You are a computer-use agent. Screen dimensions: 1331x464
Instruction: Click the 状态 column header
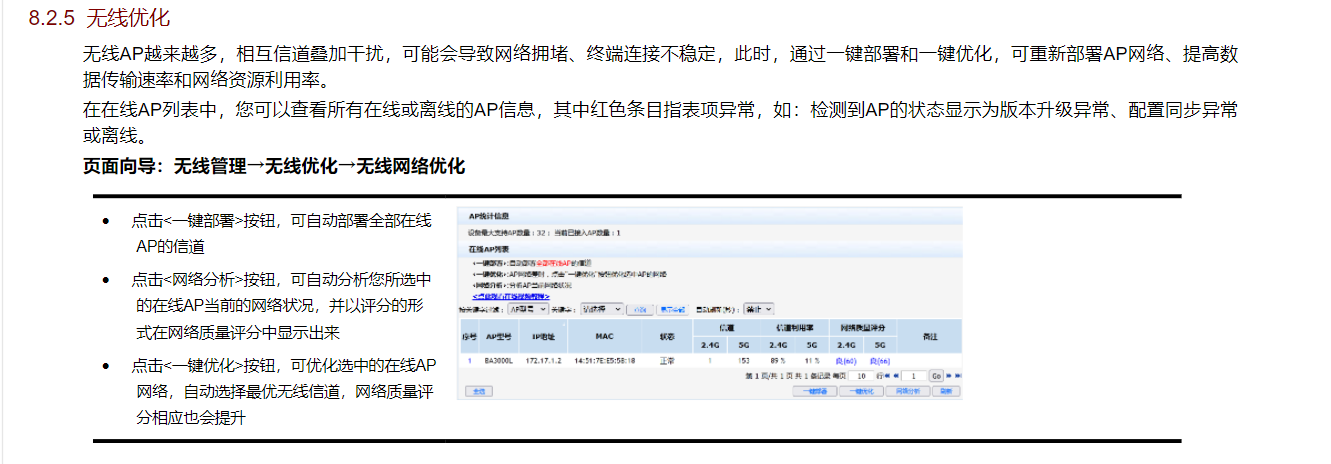[667, 336]
